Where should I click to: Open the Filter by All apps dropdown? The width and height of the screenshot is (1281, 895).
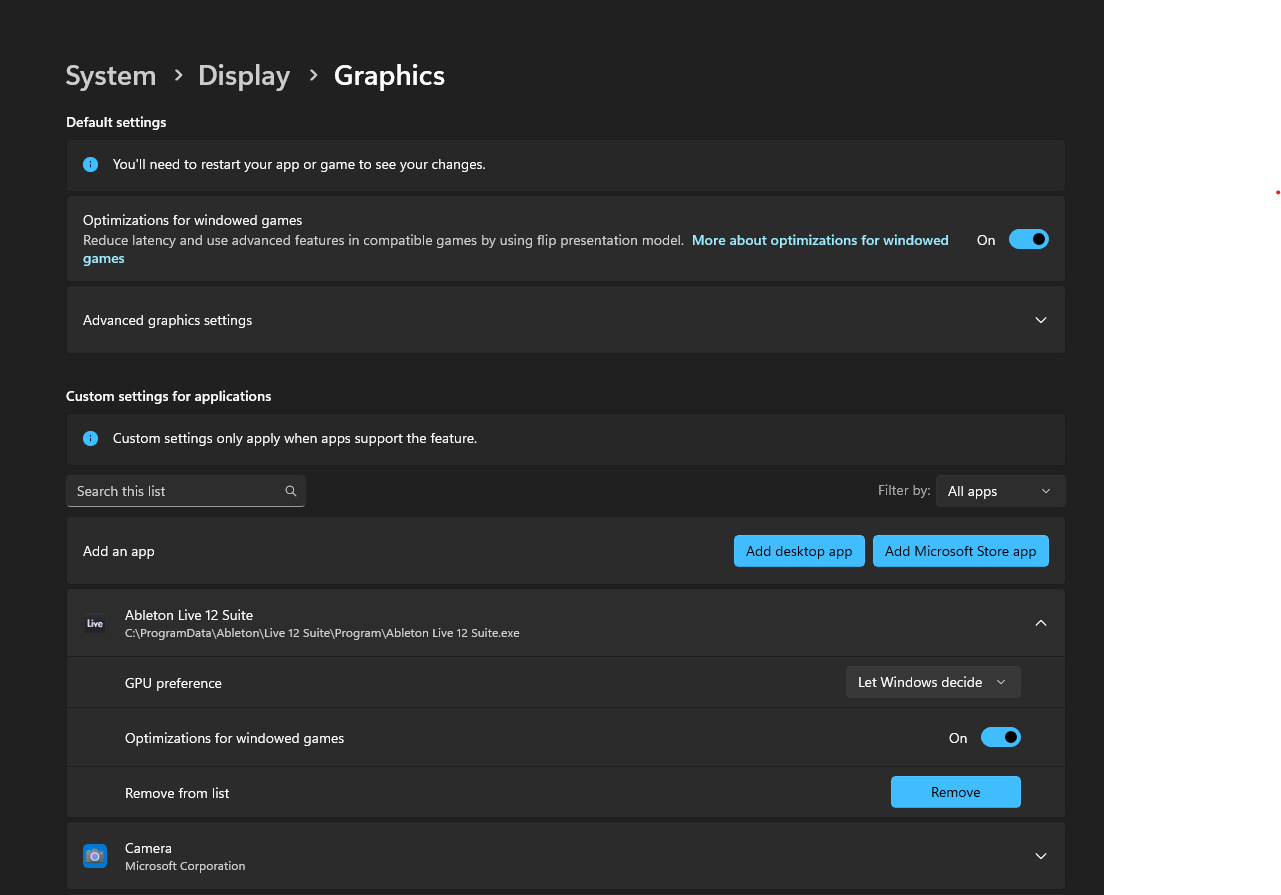1000,491
